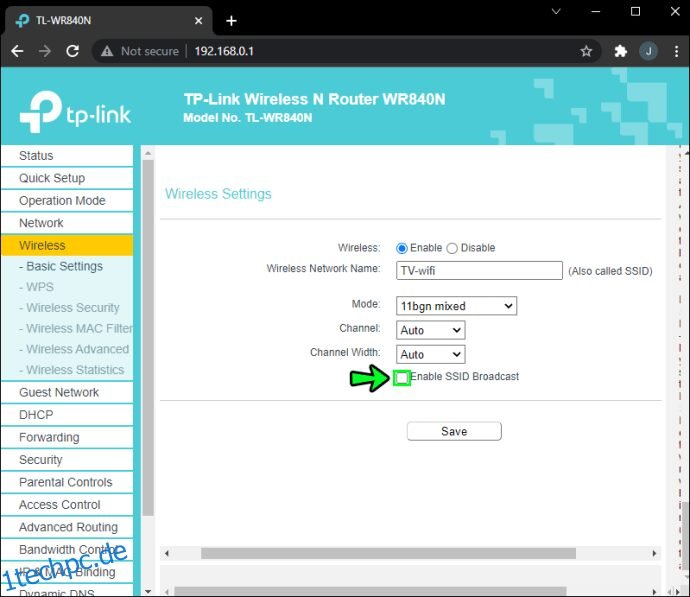
Task: Open Quick Setup in the sidebar
Action: pyautogui.click(x=67, y=178)
